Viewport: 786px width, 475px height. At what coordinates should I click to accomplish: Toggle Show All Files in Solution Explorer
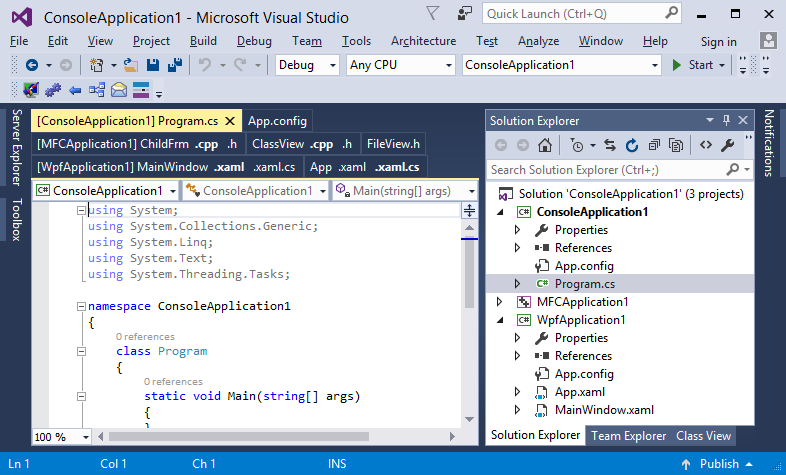(676, 145)
